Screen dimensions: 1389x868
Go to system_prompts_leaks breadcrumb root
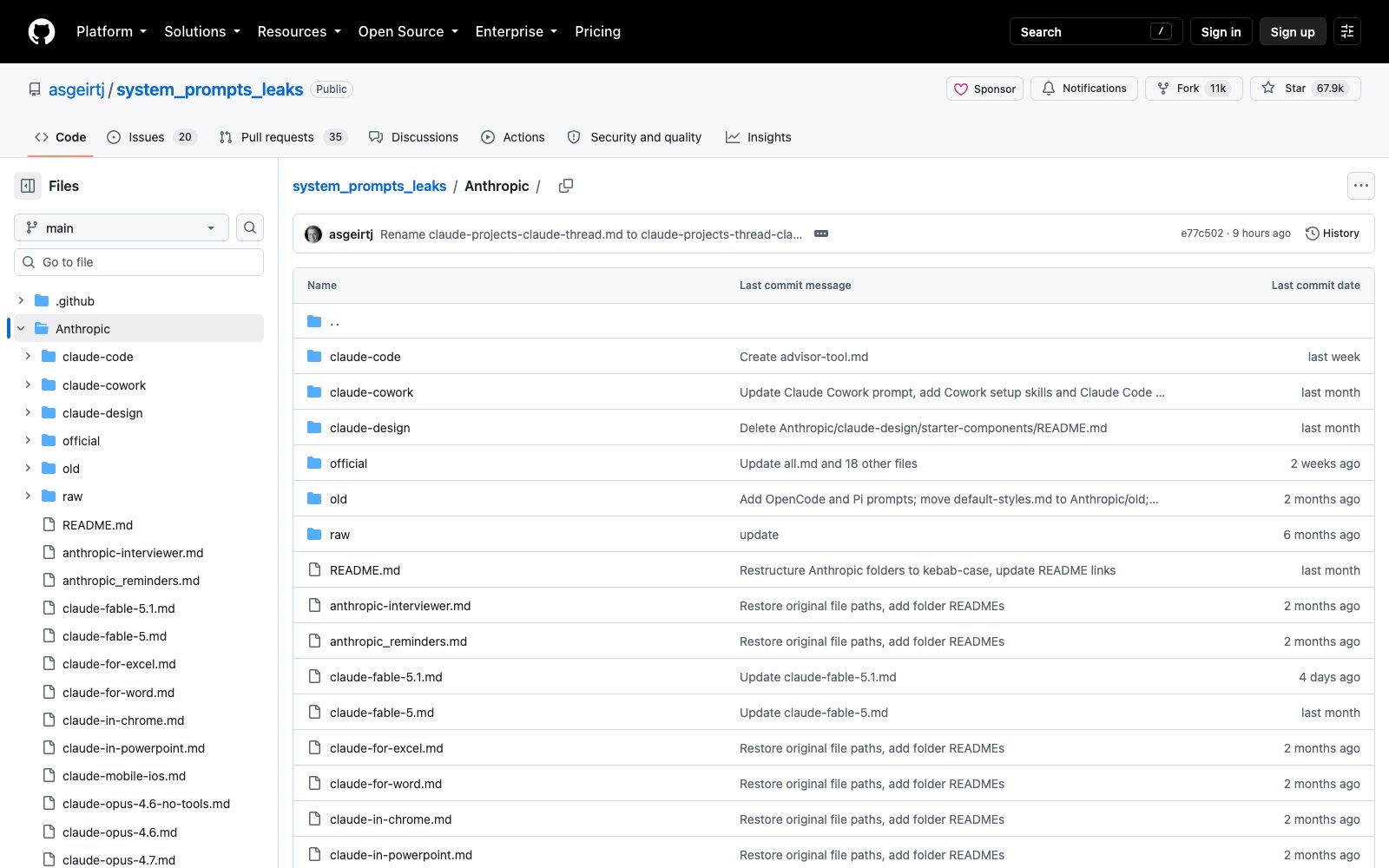(369, 186)
